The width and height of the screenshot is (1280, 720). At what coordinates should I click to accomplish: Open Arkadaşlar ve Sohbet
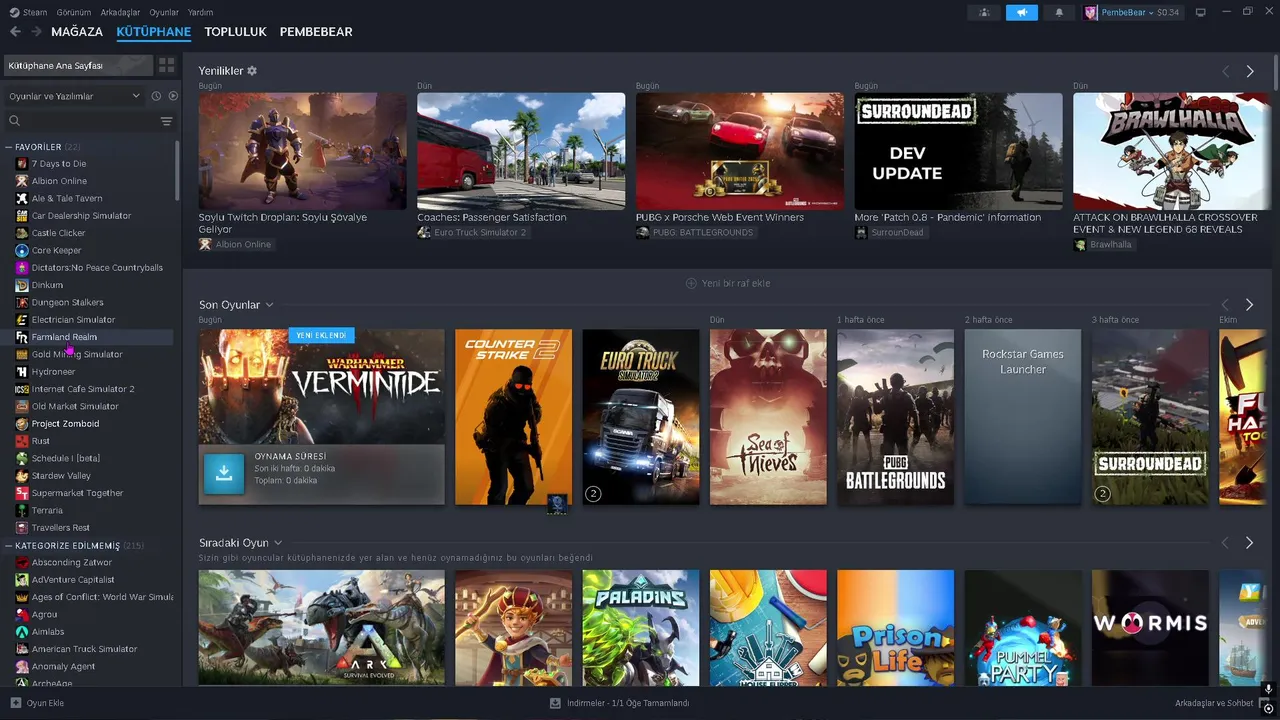pyautogui.click(x=1214, y=703)
